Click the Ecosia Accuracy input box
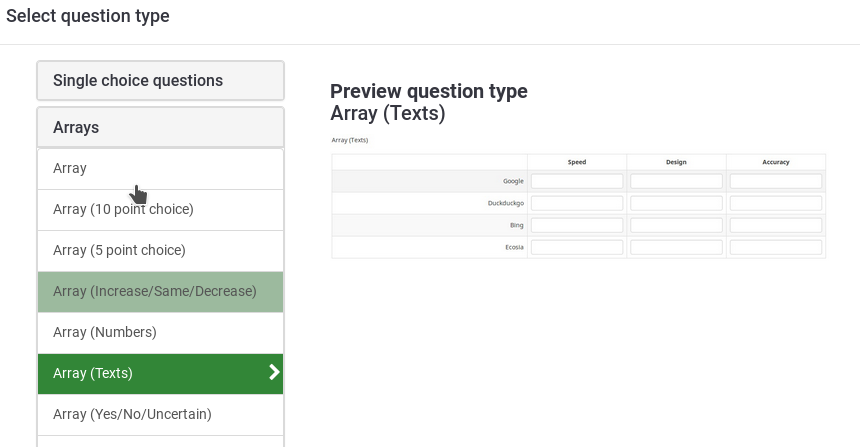This screenshot has width=860, height=447. [x=776, y=247]
